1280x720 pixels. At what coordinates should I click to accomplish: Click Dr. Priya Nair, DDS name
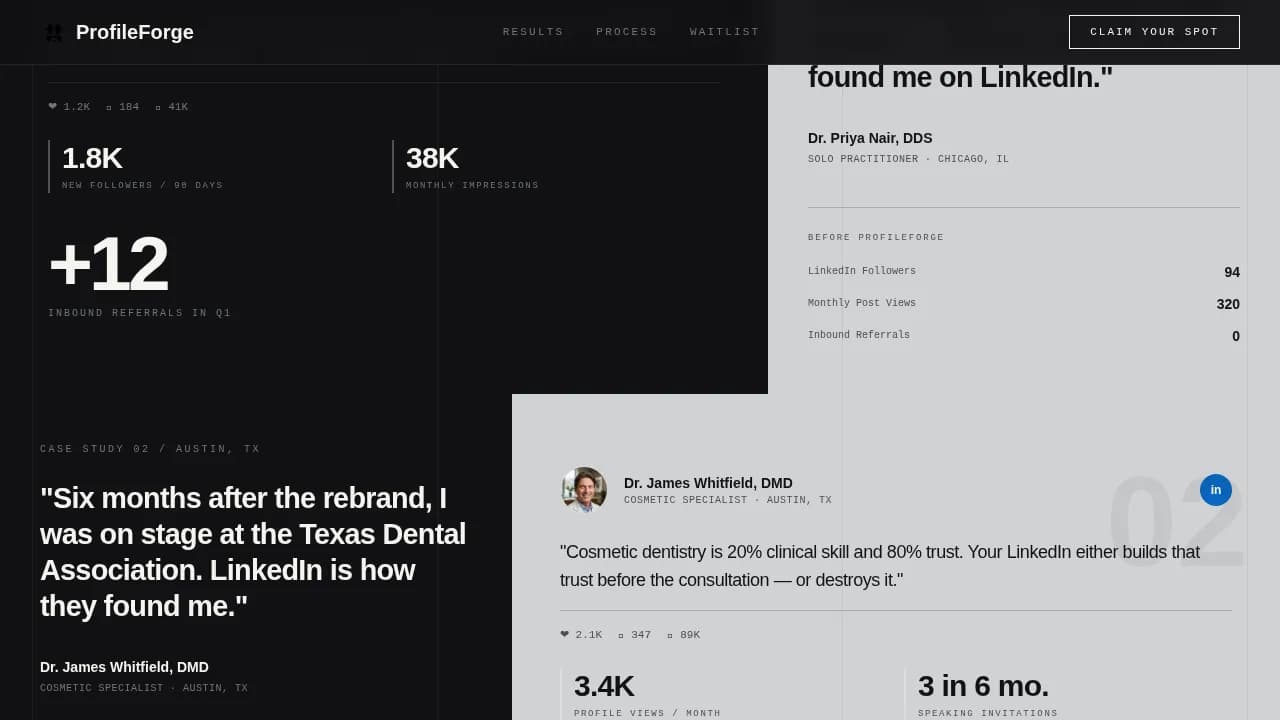coord(870,138)
